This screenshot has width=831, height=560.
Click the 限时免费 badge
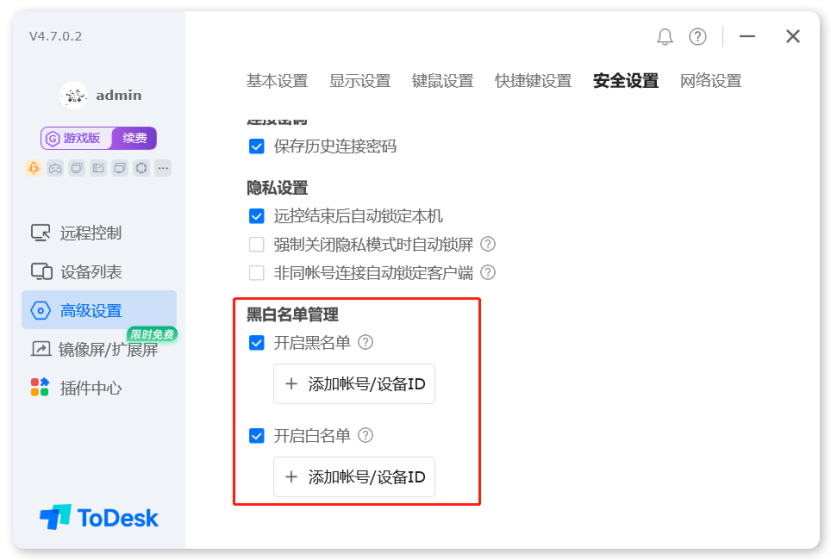(152, 334)
